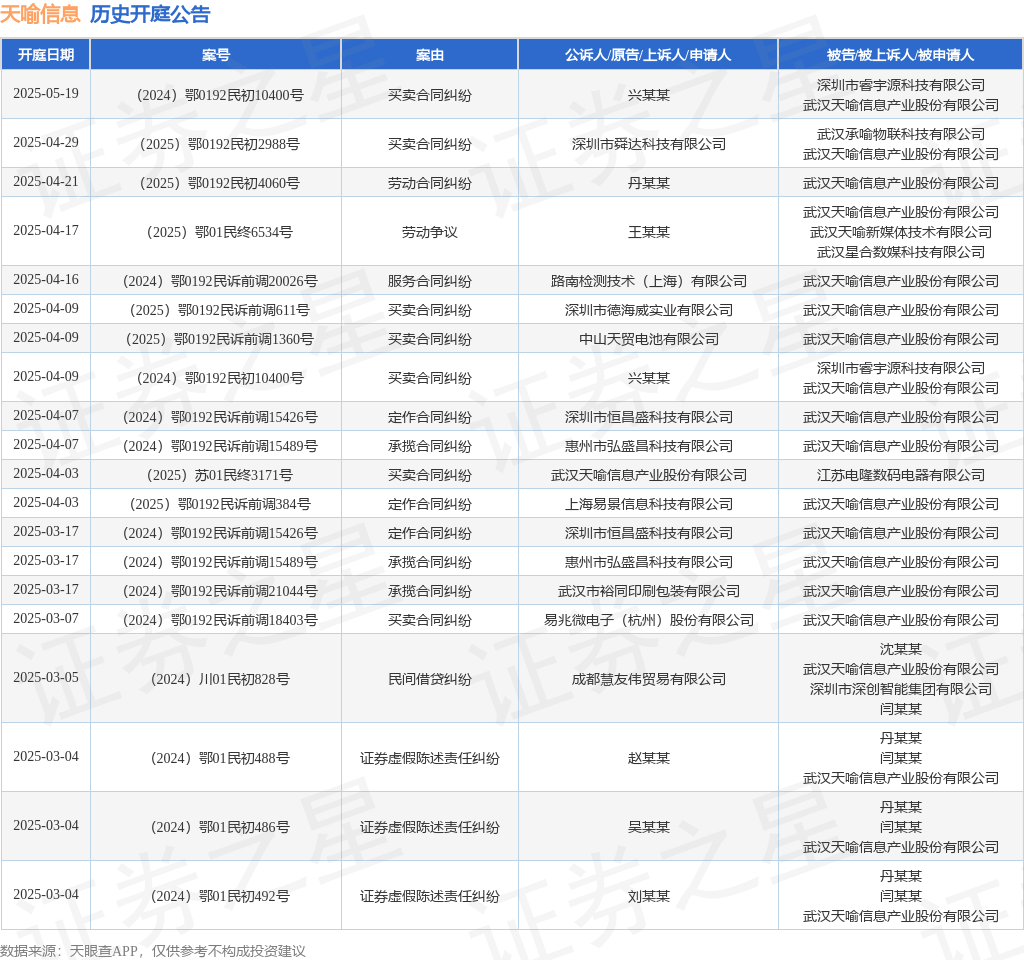
Task: Click date cell 2025-04-21
Action: 46,182
